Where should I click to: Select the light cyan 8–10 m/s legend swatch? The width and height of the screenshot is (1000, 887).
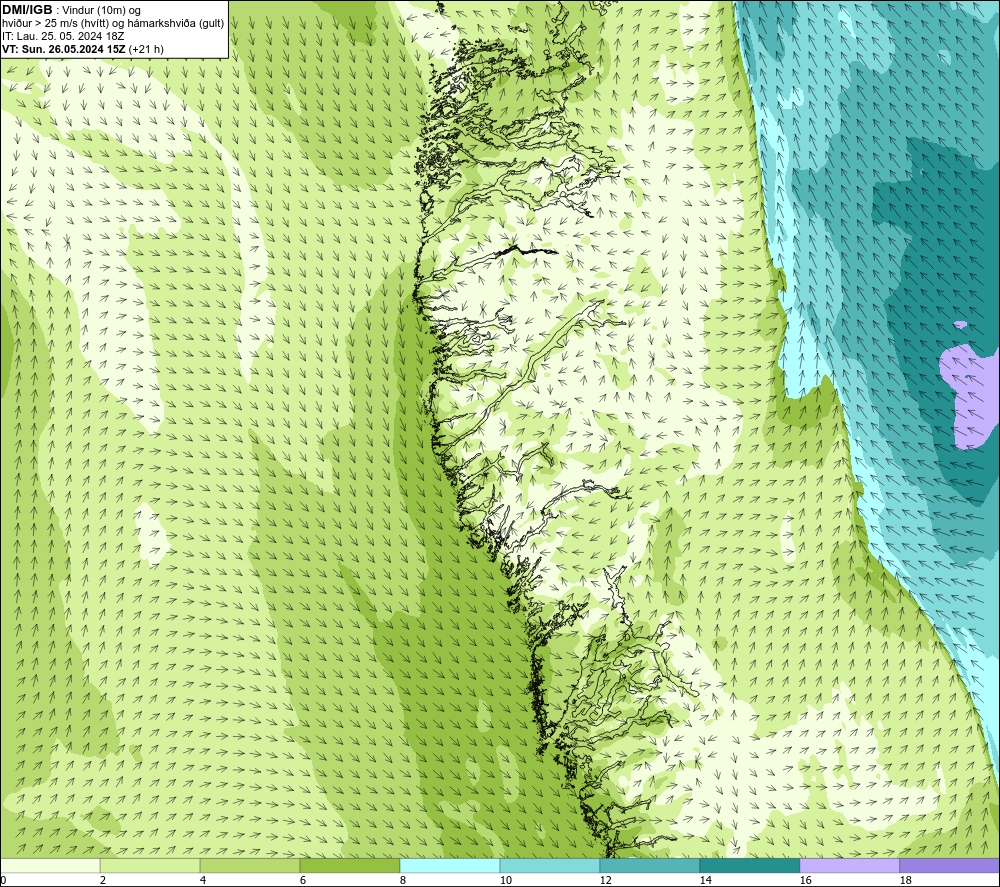click(x=450, y=865)
